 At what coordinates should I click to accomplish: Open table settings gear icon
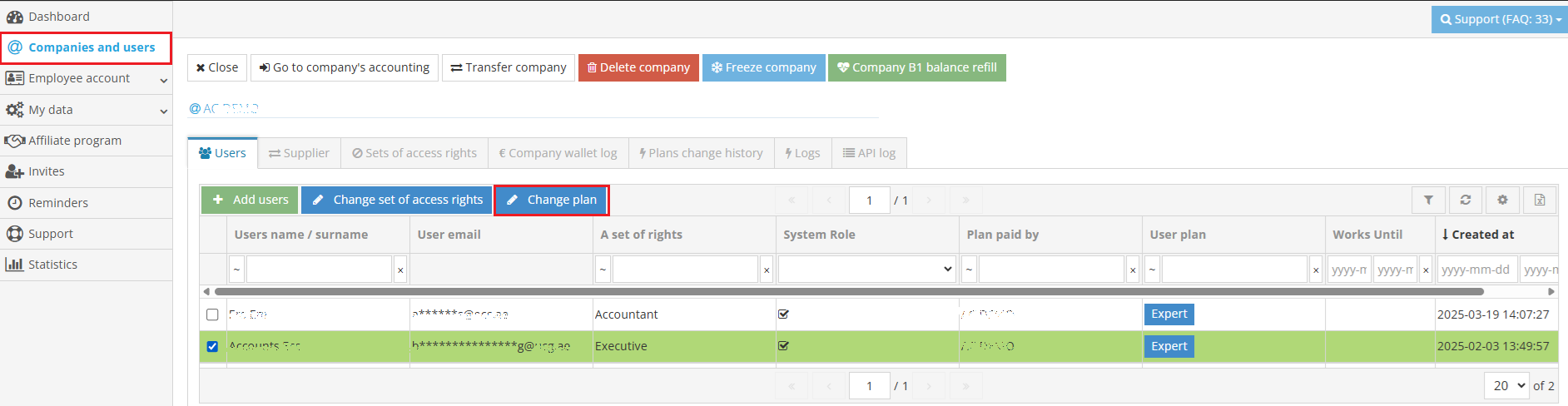point(1502,200)
